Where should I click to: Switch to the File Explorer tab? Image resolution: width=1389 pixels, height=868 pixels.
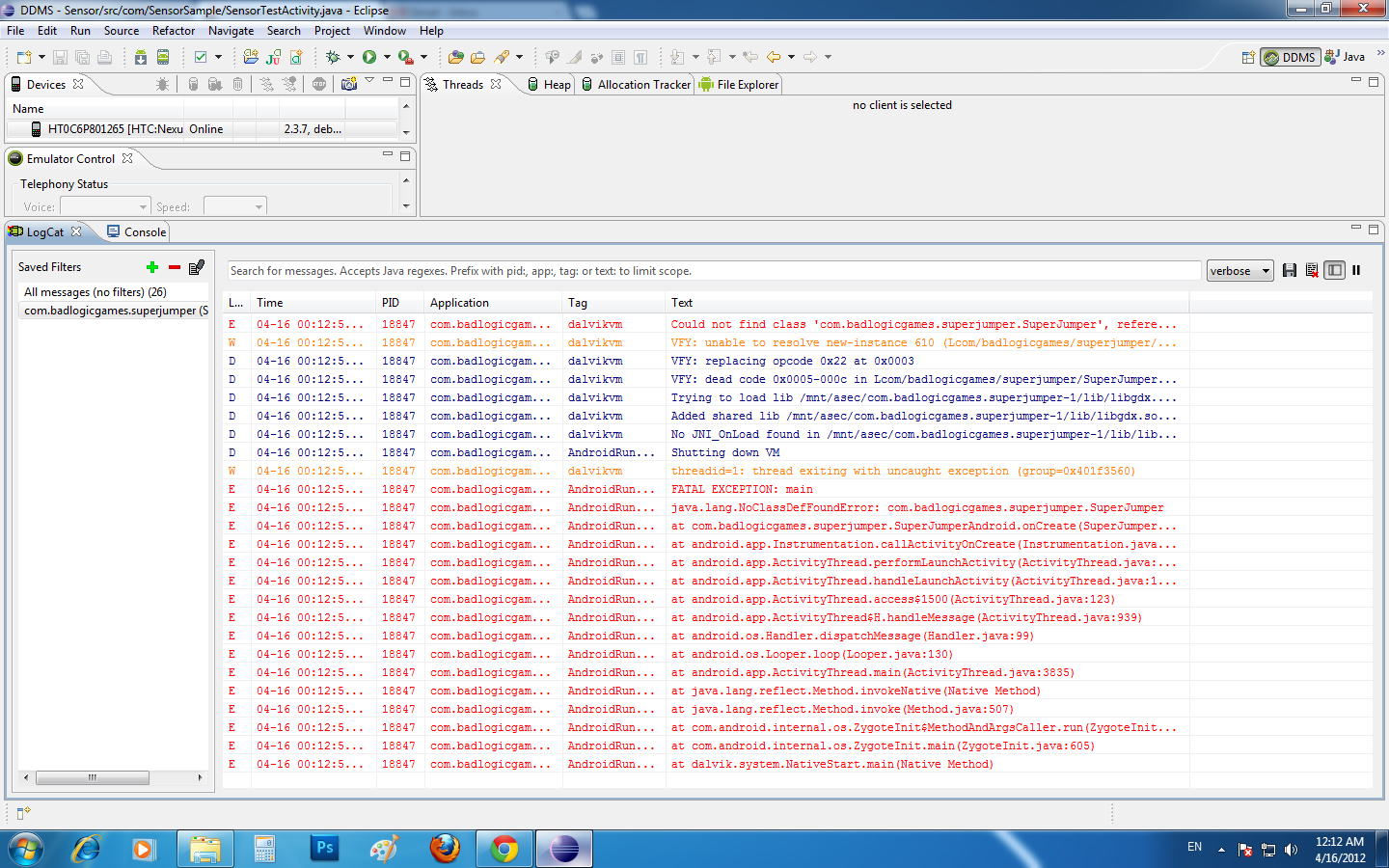(x=739, y=85)
